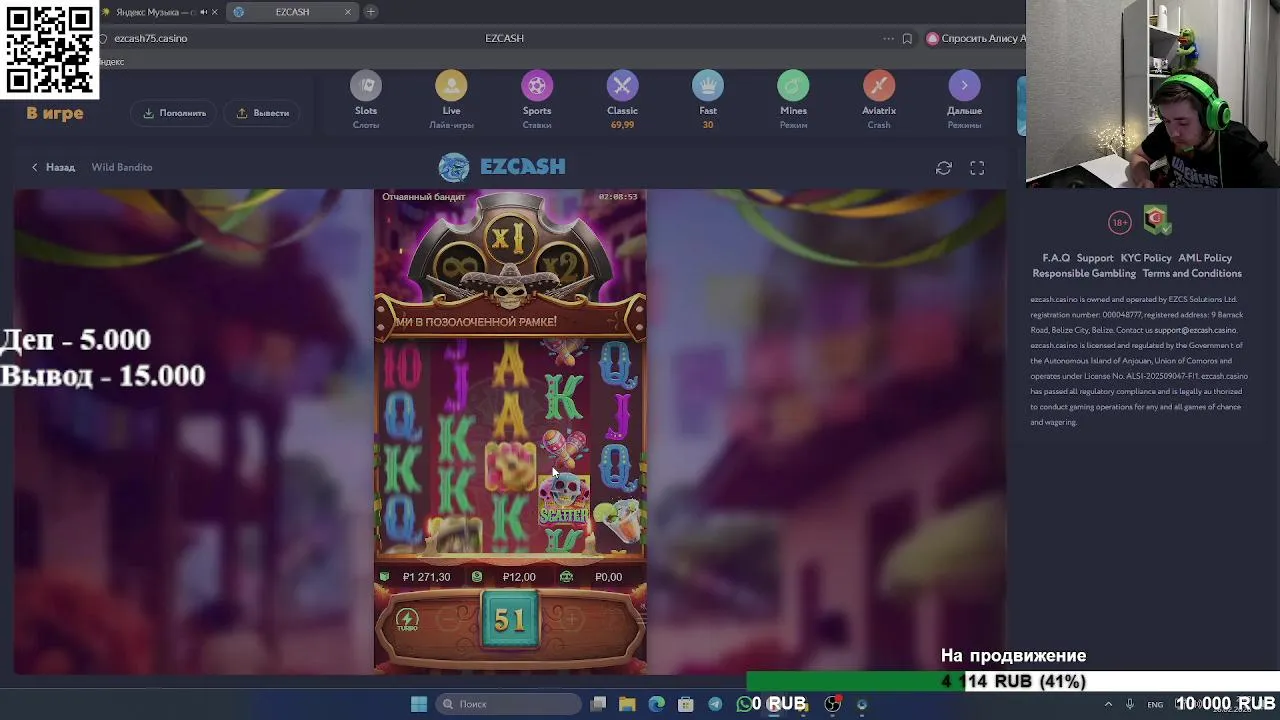Open the Mines game mode icon
The image size is (1280, 720).
(x=793, y=86)
